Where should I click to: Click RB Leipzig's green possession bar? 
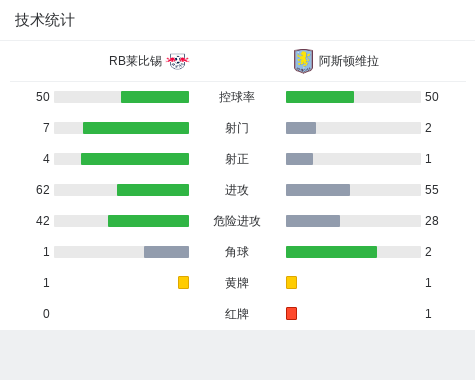point(155,97)
